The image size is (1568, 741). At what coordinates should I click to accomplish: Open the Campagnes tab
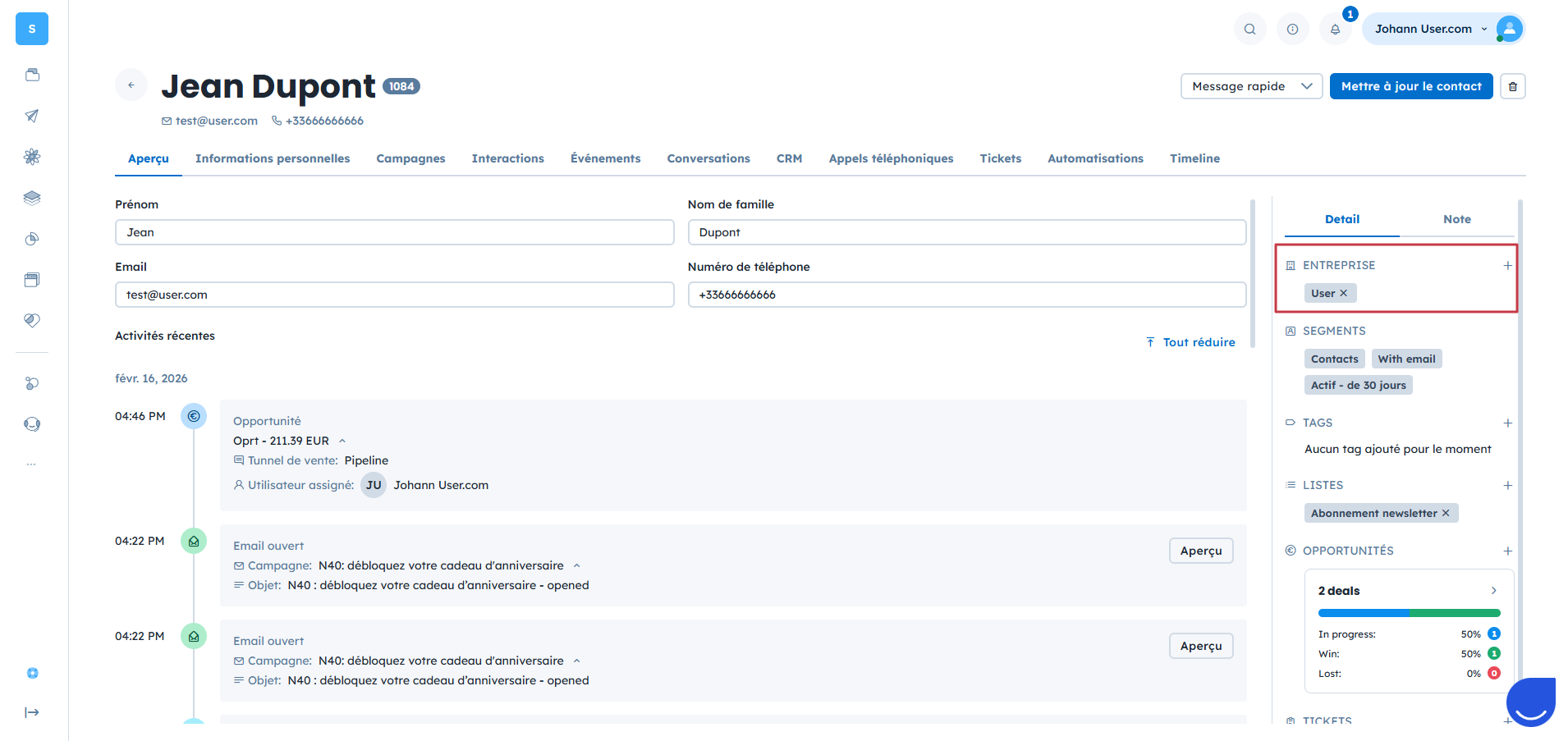[410, 158]
